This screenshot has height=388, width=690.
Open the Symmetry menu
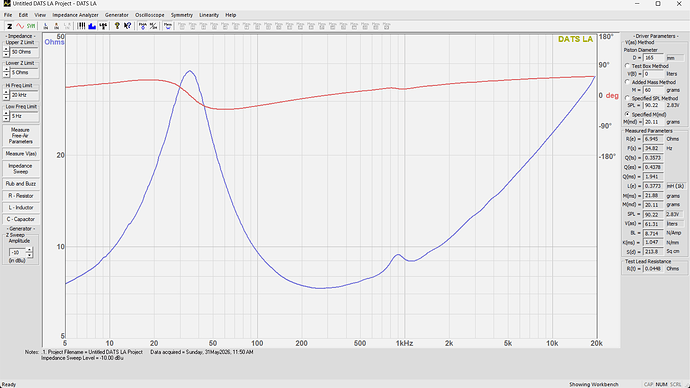[182, 15]
